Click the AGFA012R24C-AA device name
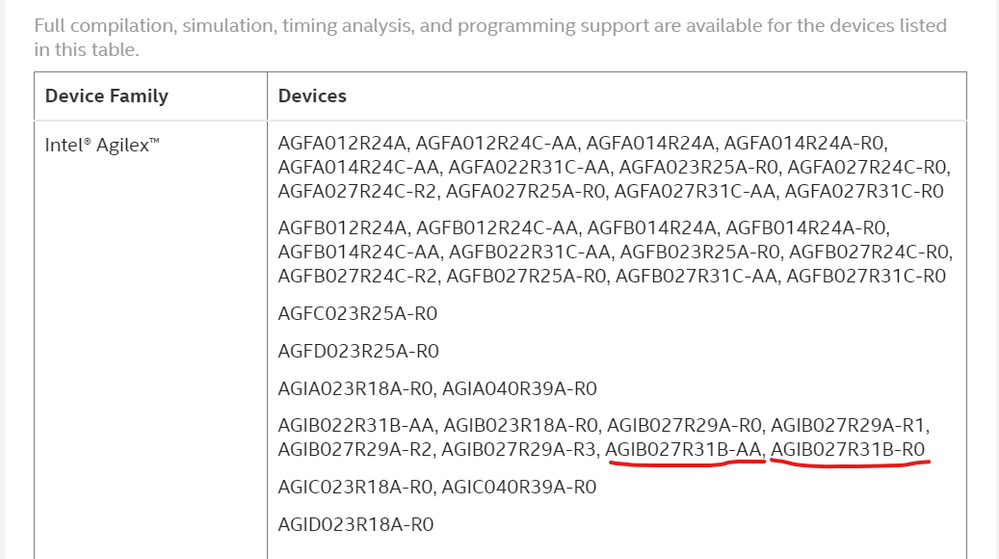This screenshot has width=999, height=559. (497, 145)
